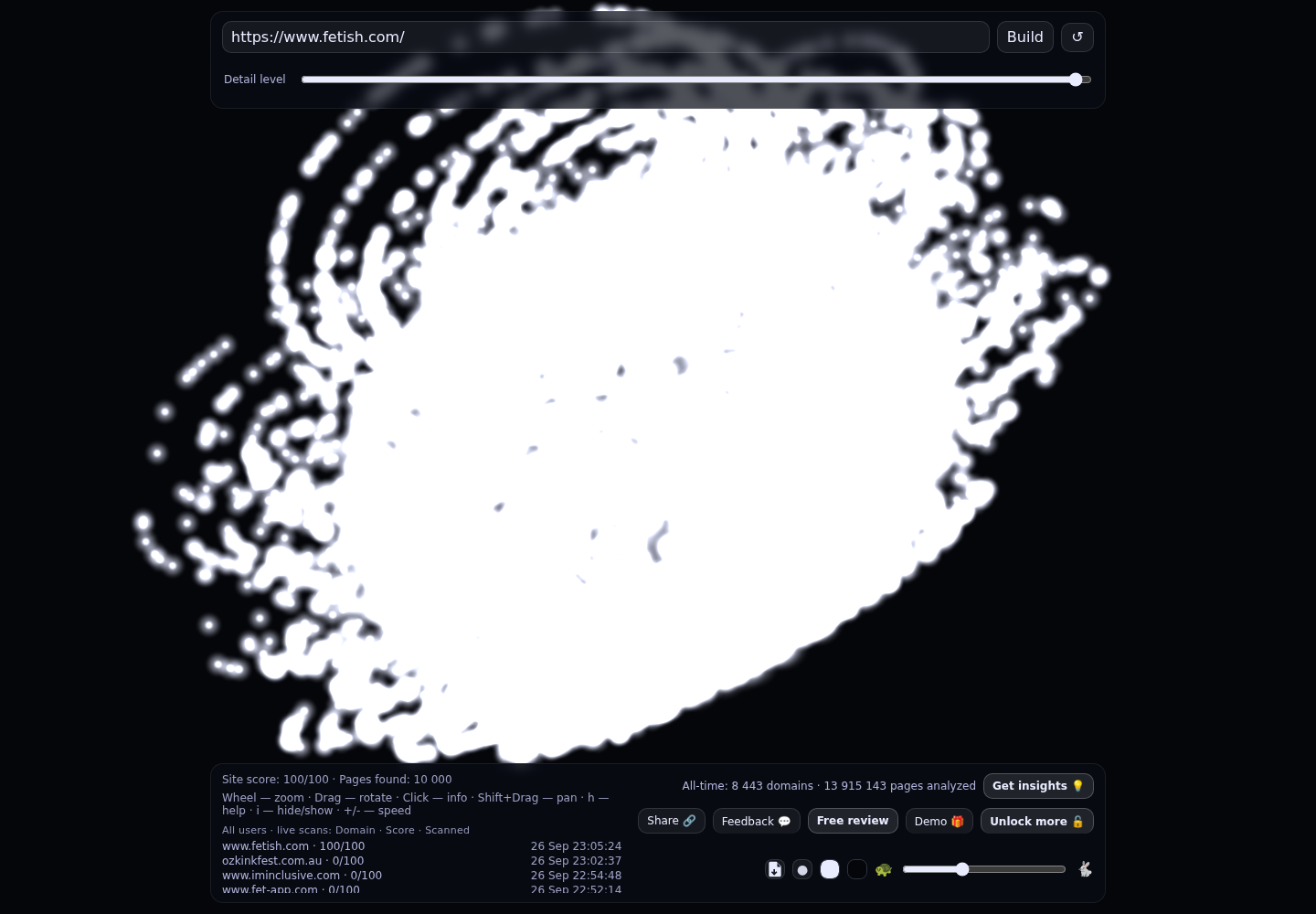Adjust the animation speed slider
Viewport: 1316px width, 914px height.
coord(984,869)
